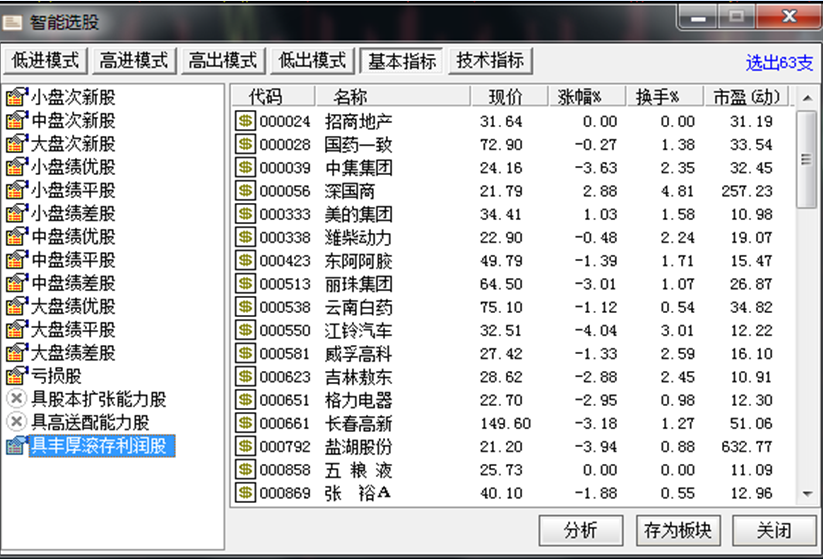This screenshot has width=823, height=559.
Task: Click the icon beside 具丰厚滚存利润股
Action: tap(17, 446)
